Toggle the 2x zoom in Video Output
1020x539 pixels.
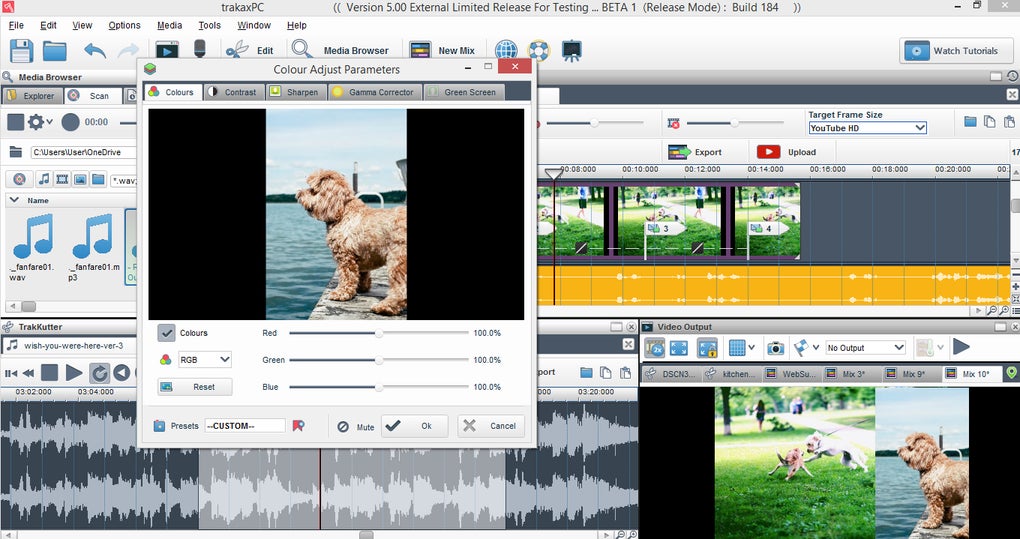pyautogui.click(x=654, y=348)
